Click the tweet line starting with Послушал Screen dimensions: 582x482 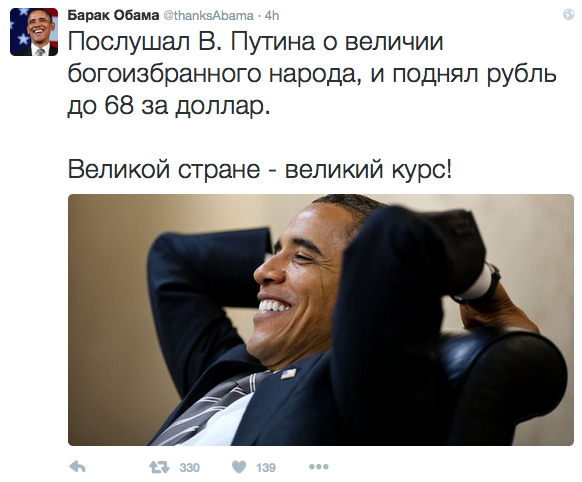(255, 41)
